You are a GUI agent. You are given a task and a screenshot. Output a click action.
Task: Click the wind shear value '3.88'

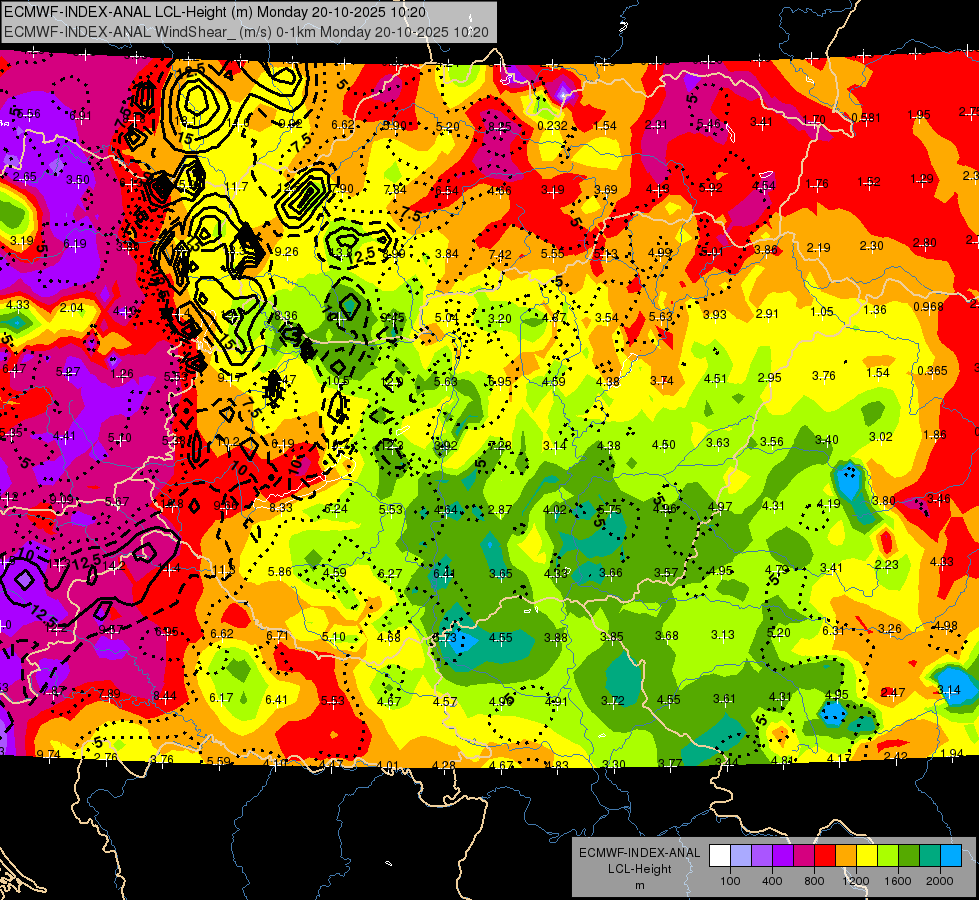coord(556,638)
